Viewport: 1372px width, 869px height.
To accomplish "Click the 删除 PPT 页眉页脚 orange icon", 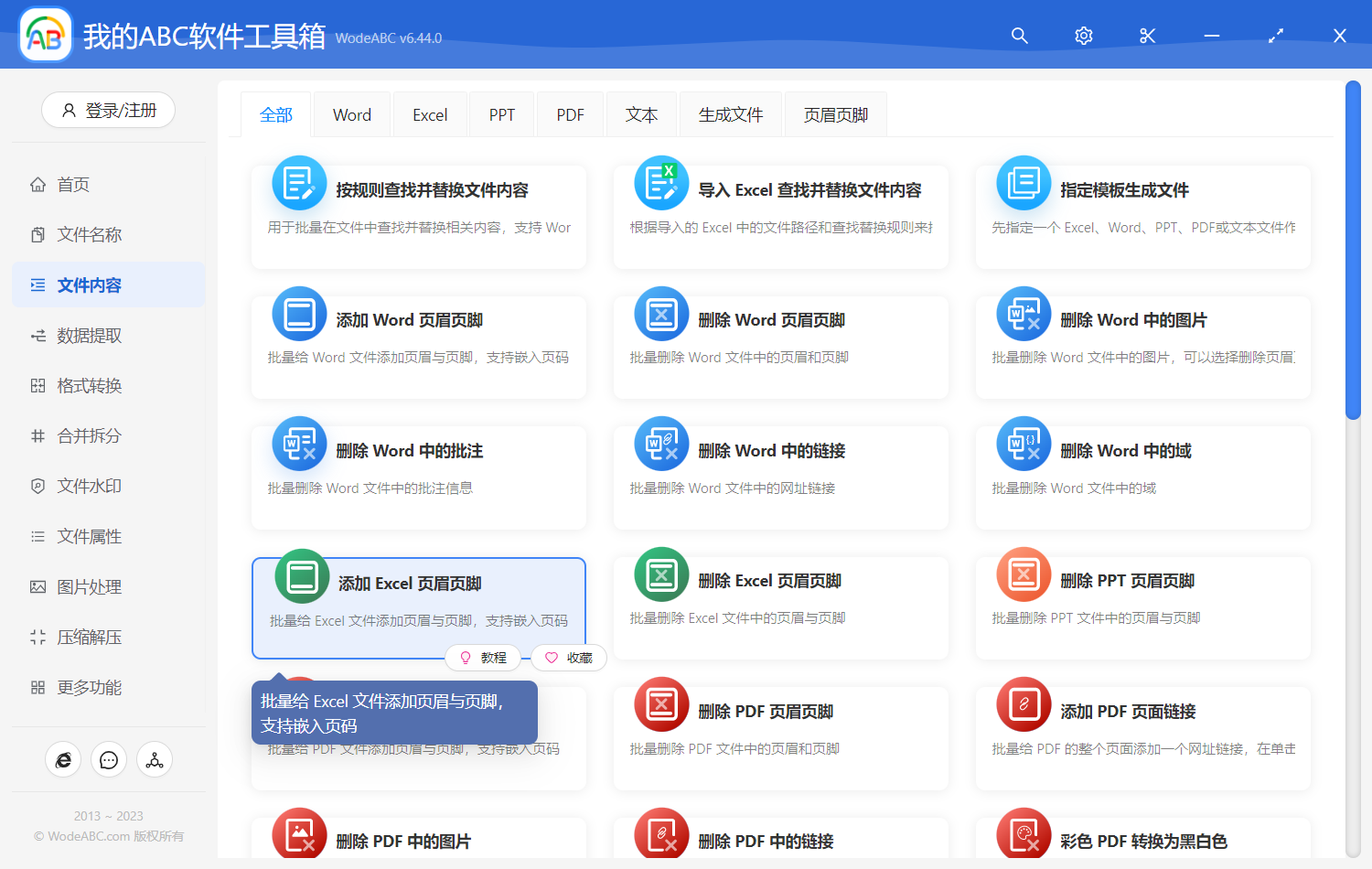I will (x=1023, y=574).
